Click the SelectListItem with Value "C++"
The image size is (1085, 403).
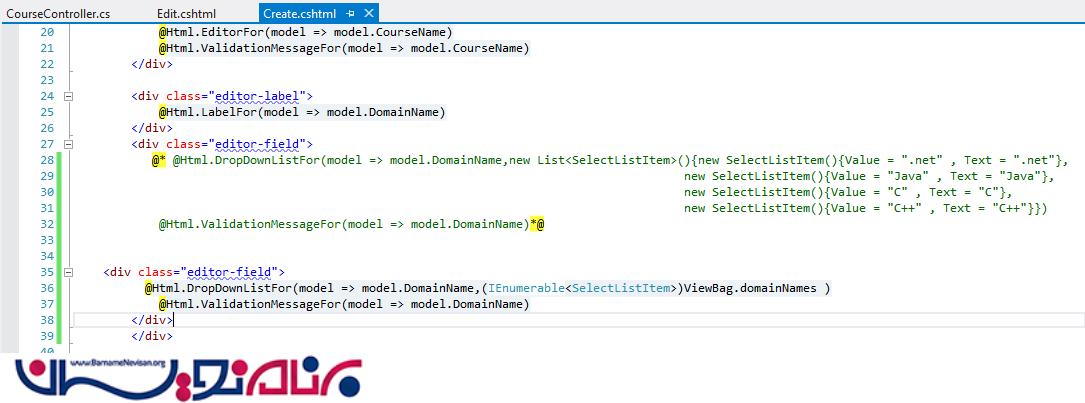866,208
